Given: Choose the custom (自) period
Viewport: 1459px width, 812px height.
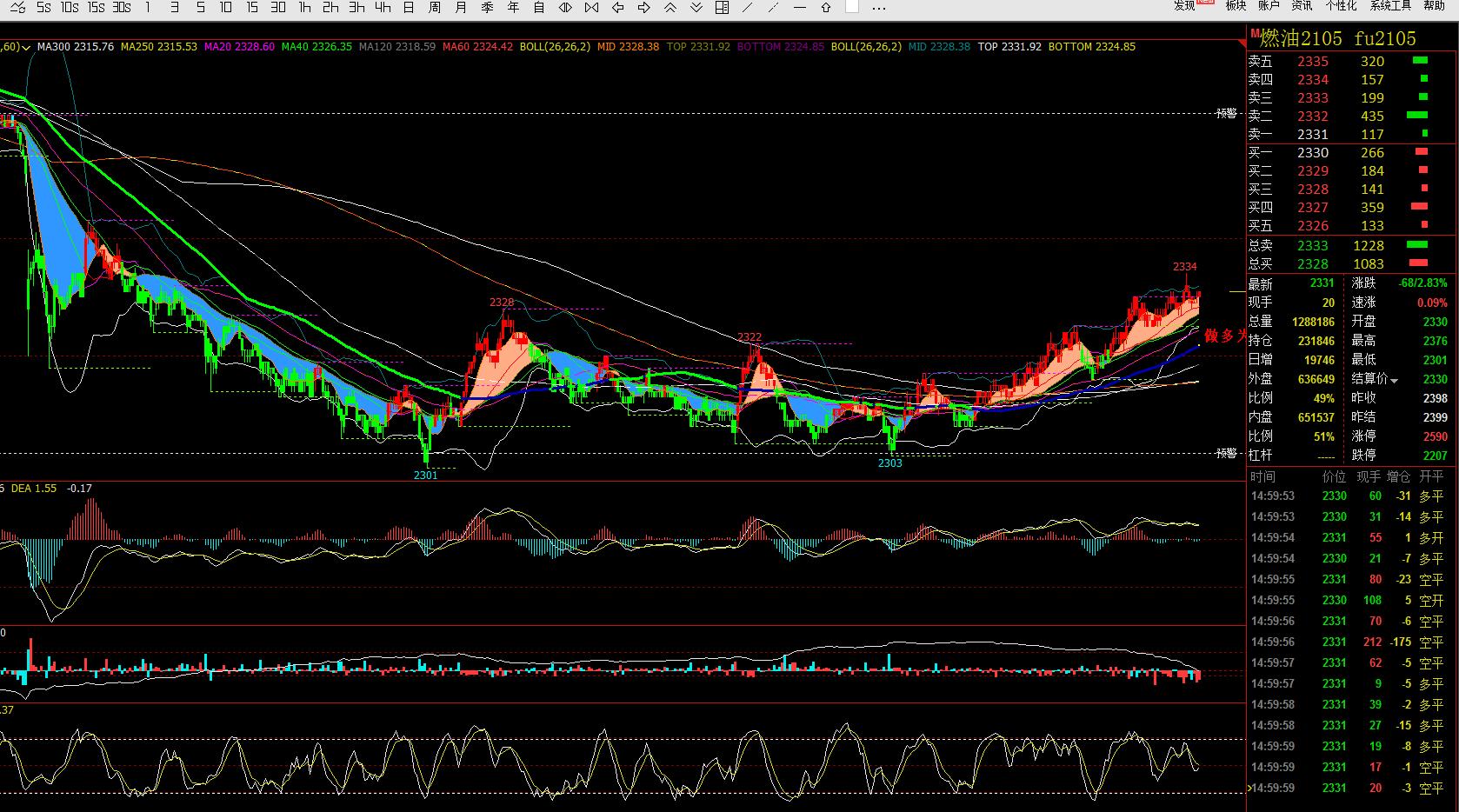Looking at the screenshot, I should (x=539, y=7).
